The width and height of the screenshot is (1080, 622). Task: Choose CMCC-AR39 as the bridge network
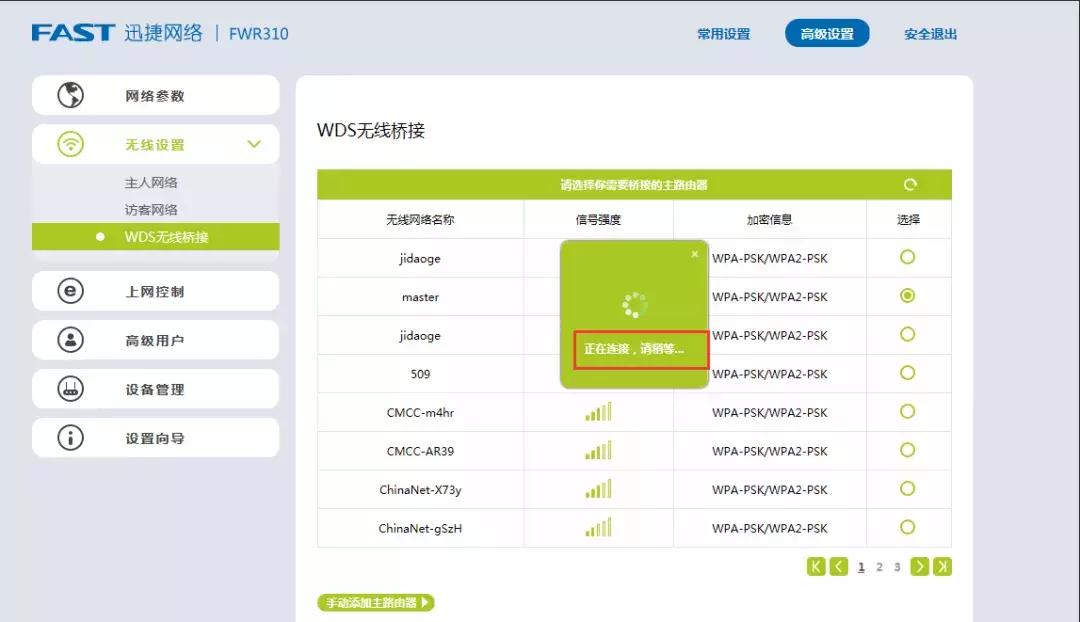click(x=907, y=450)
